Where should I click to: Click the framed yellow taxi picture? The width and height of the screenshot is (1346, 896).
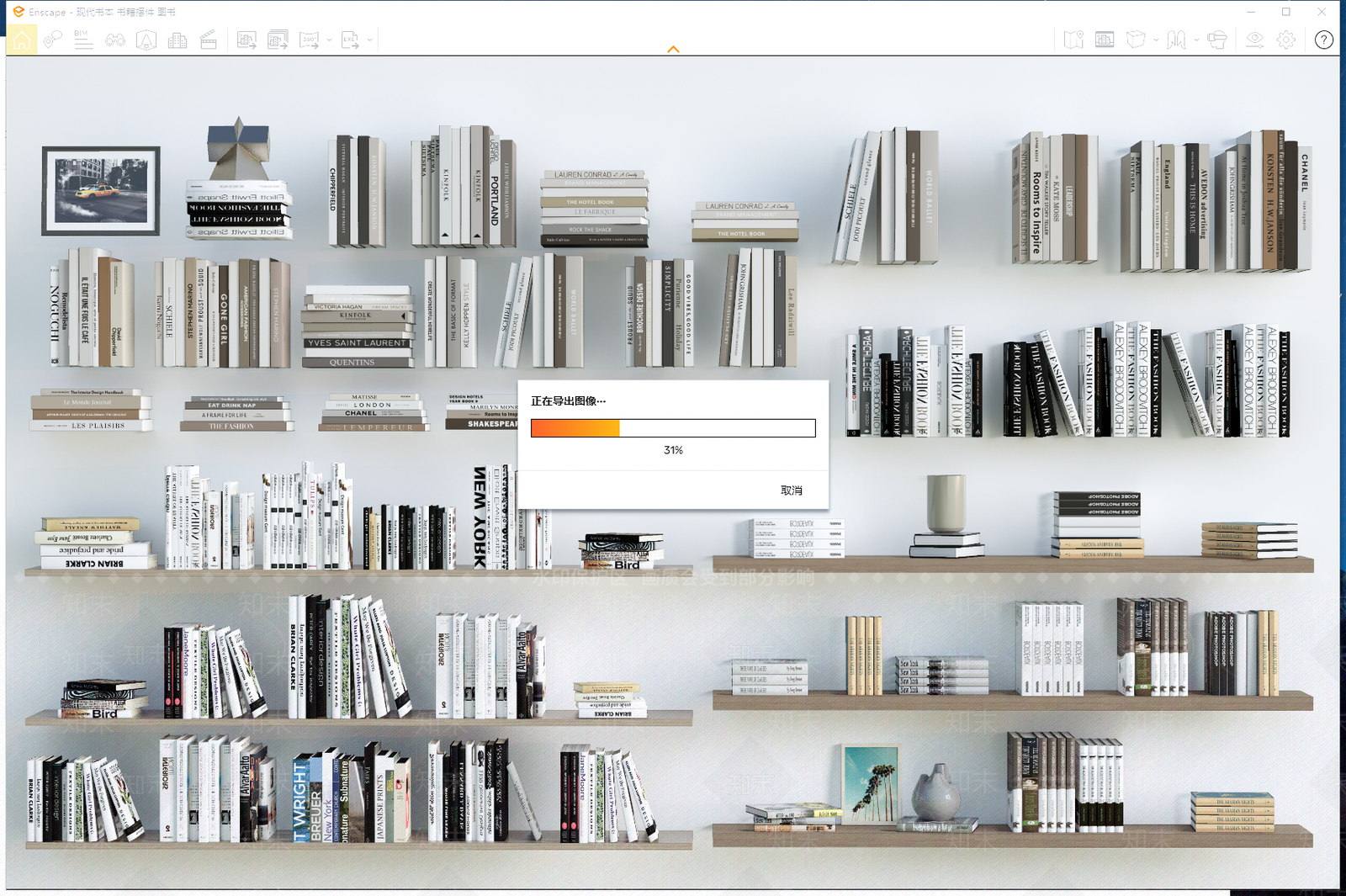(101, 191)
